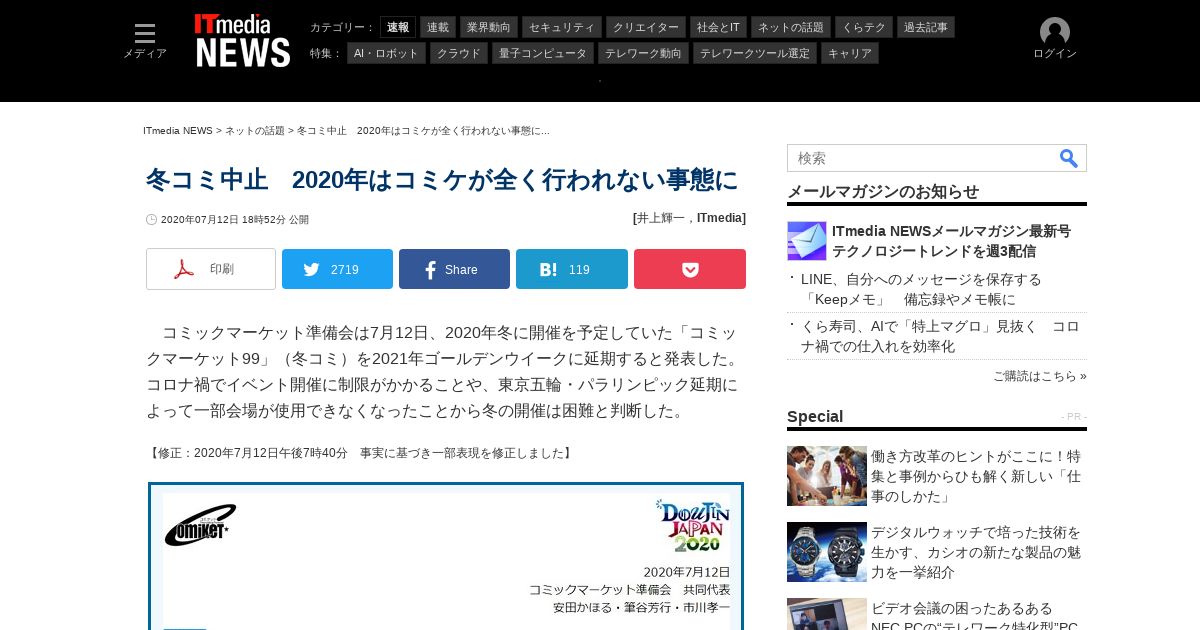Open テレワークツール選定 feature
Screen dimensions: 1200x630
pos(755,53)
